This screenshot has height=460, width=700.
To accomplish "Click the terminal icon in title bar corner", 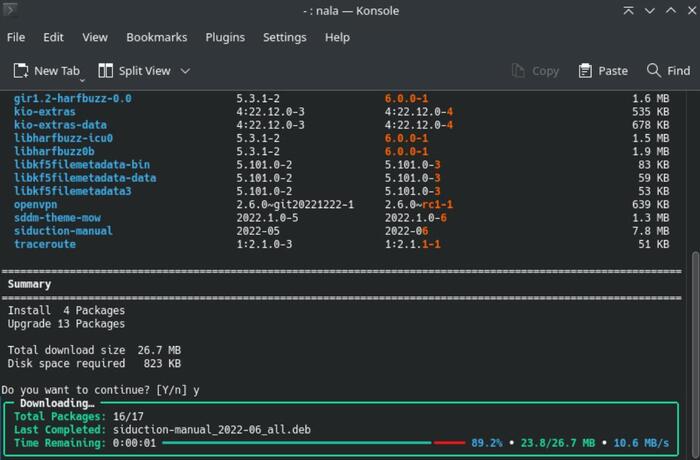I will point(13,11).
